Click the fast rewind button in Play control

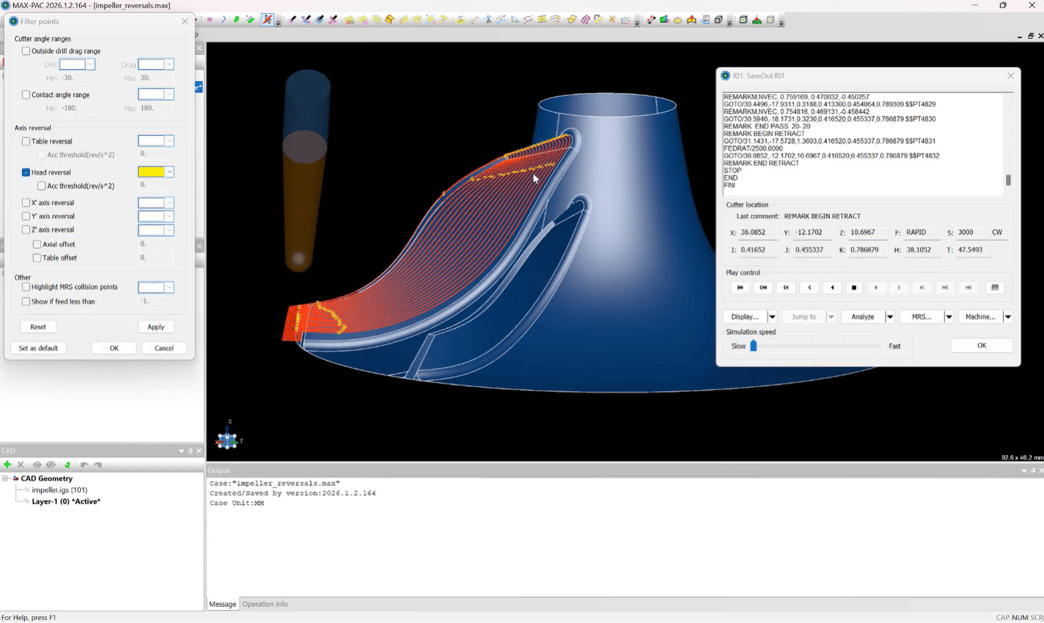[763, 288]
